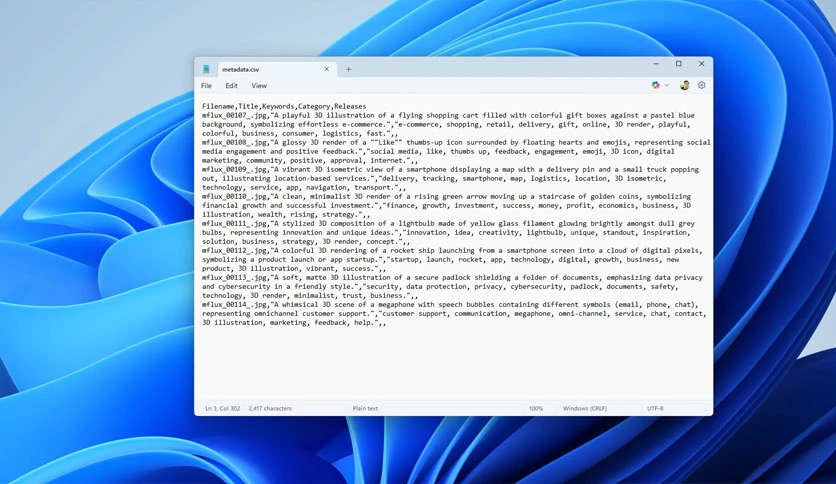Open Notepad settings gear
This screenshot has height=484, width=836.
point(702,85)
